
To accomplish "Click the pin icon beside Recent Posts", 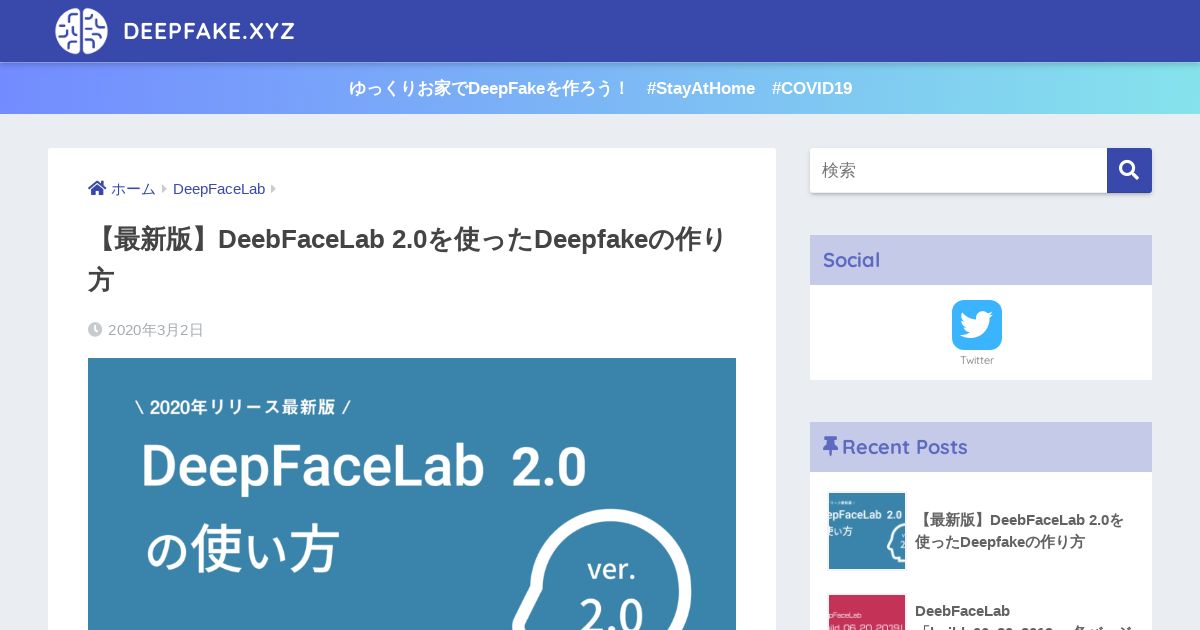I will click(830, 446).
